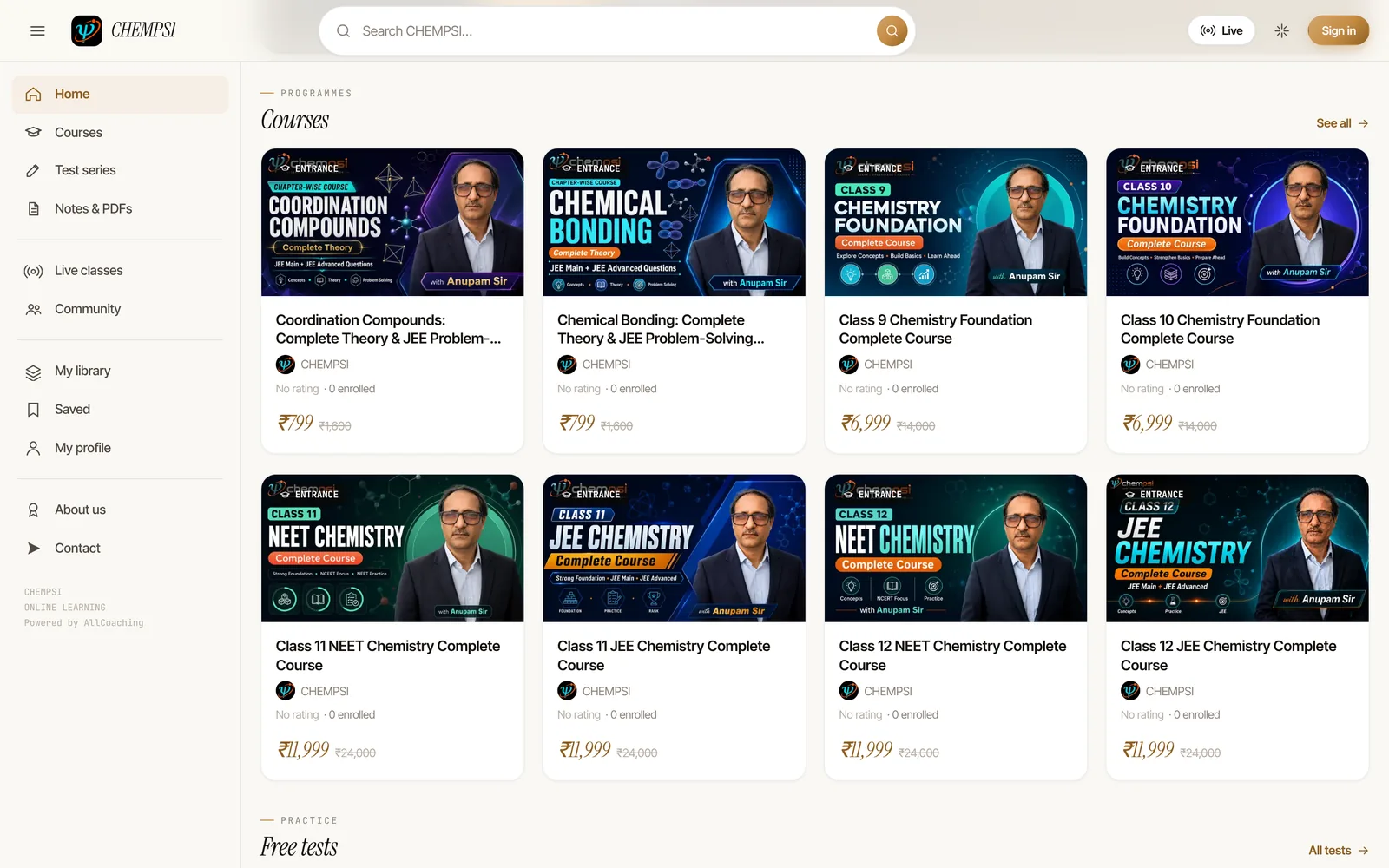Viewport: 1389px width, 868px height.
Task: Open Class 11 NEET Chemistry thumbnail
Action: [x=392, y=549]
